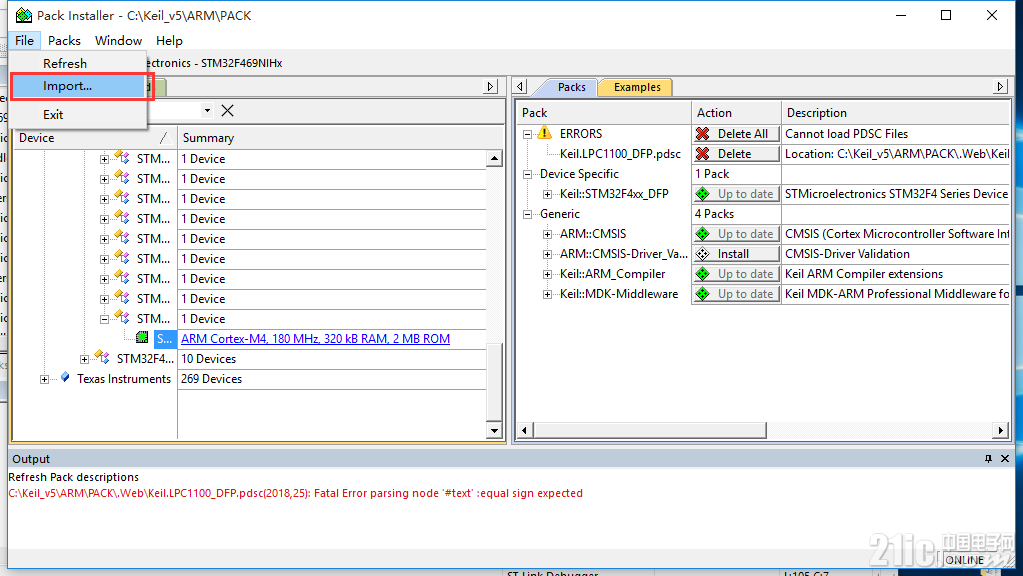Click the device list scrollbar down arrow
The image size is (1023, 576).
click(x=494, y=430)
